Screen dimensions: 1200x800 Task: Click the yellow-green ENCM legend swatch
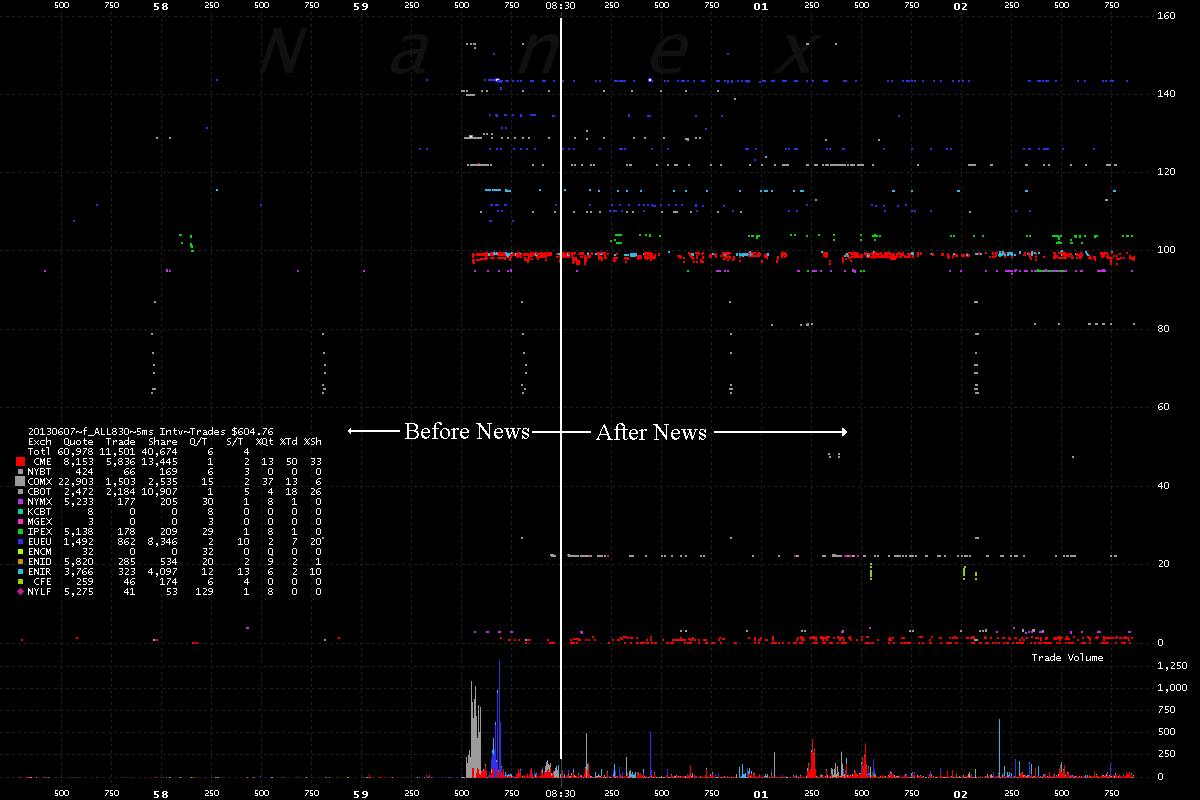point(20,551)
